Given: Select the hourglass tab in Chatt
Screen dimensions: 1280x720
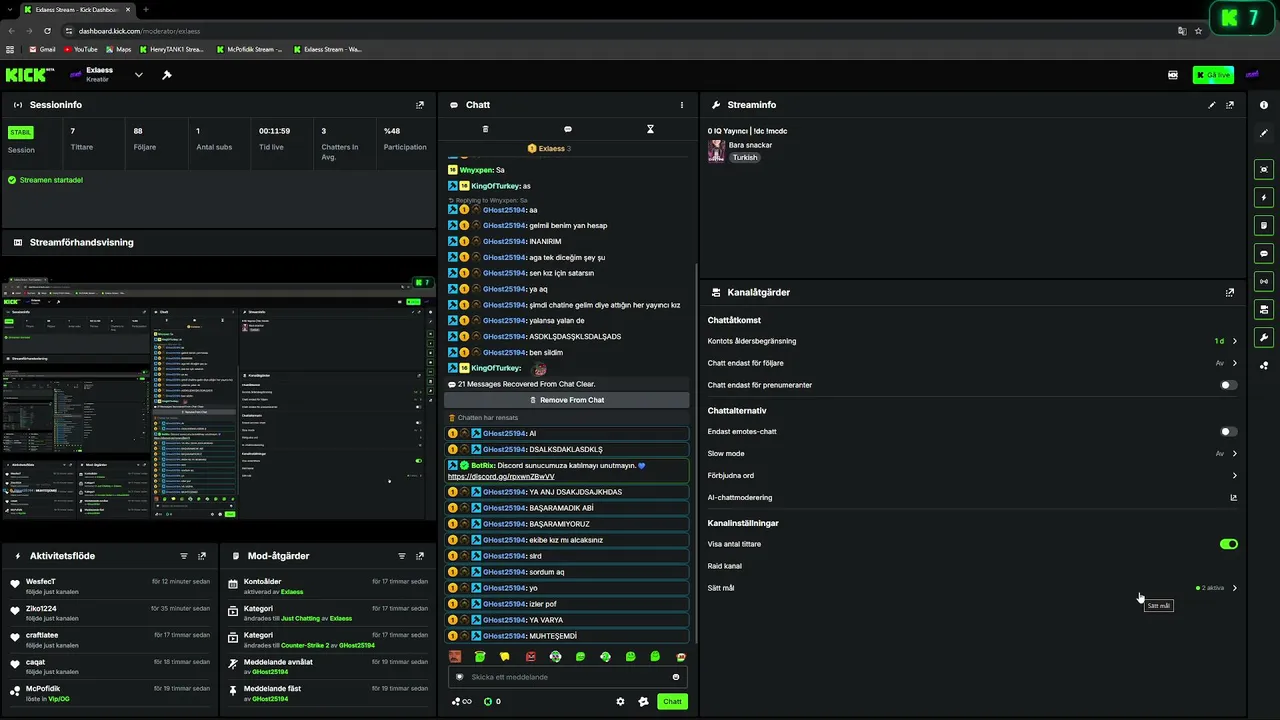Looking at the screenshot, I should [650, 129].
